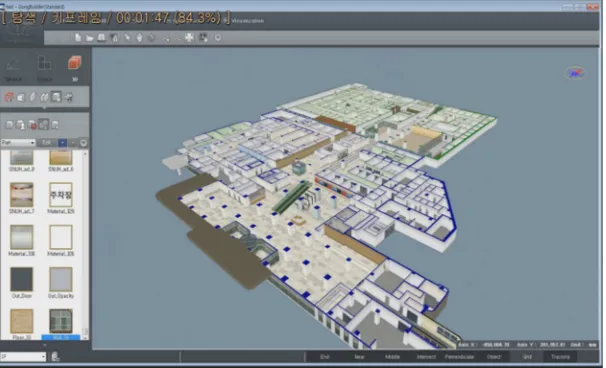
Task: Select the Floor wood texture thumbnail
Action: tap(22, 321)
